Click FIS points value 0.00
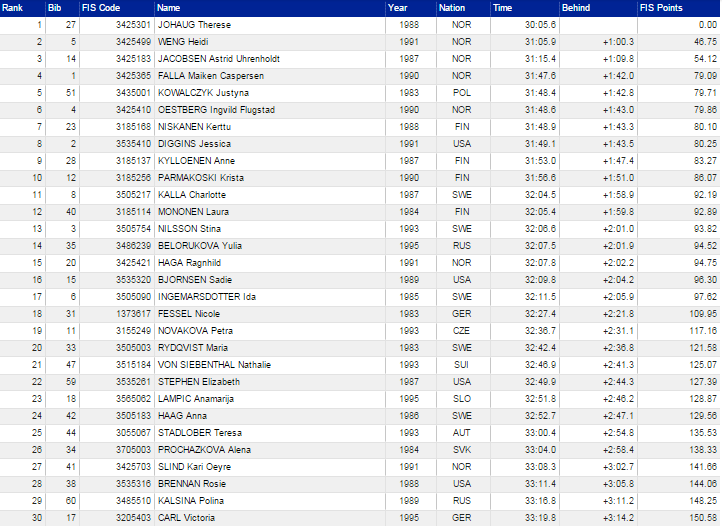The width and height of the screenshot is (722, 526). tap(708, 25)
